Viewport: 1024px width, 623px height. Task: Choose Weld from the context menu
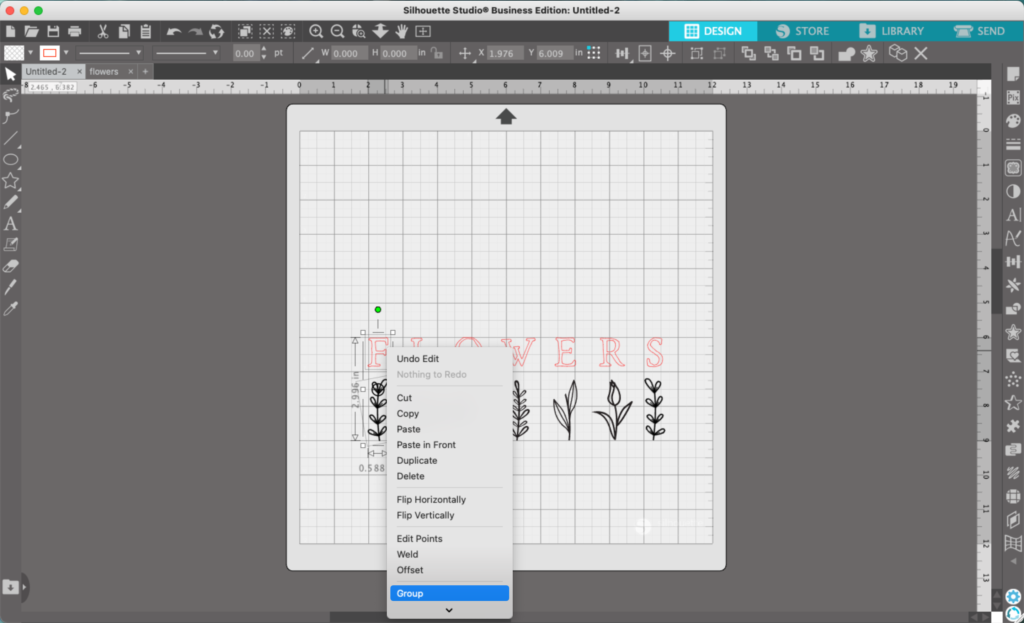tap(449, 554)
